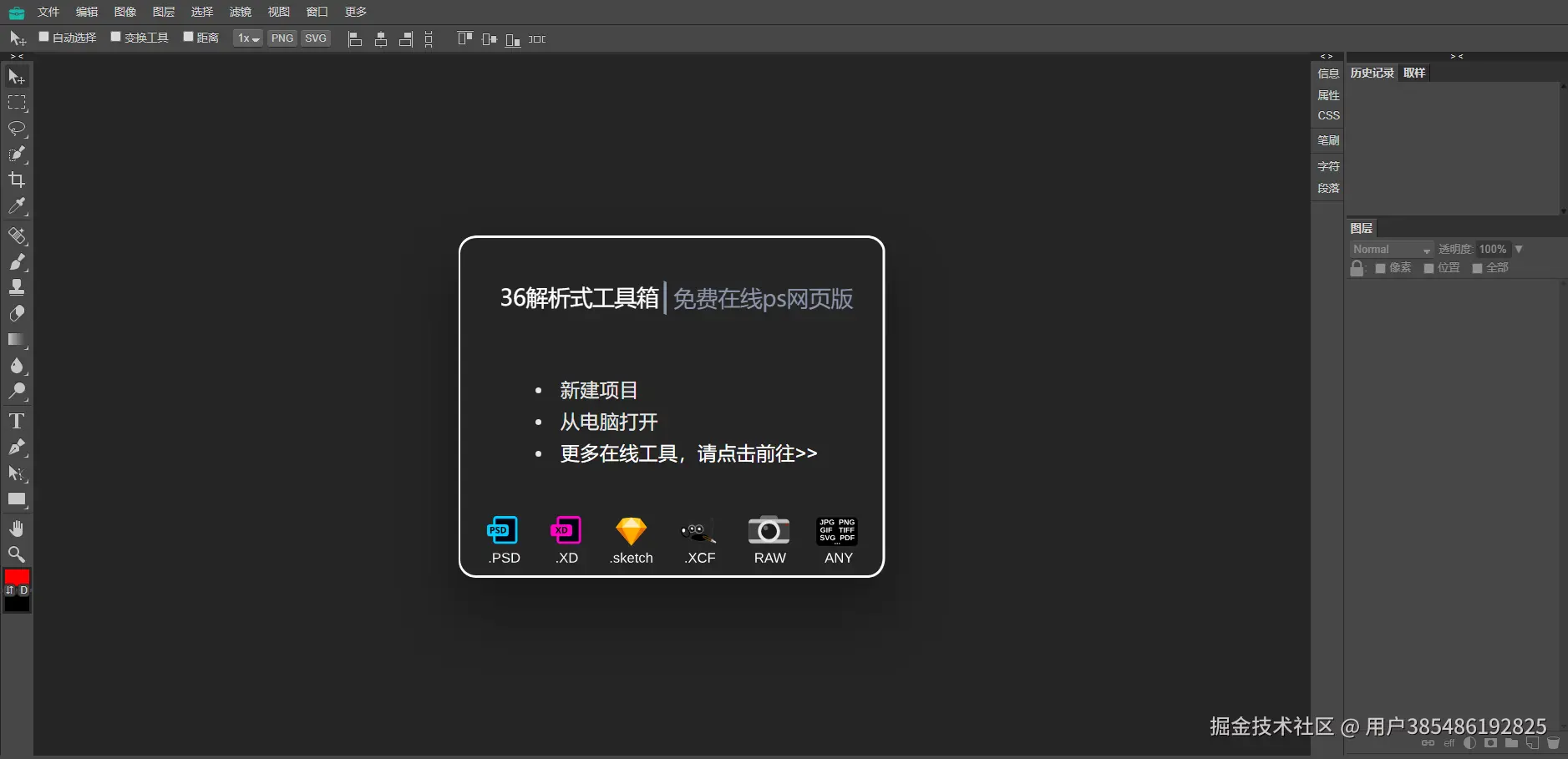The image size is (1568, 759).
Task: Open the Normal blend mode dropdown
Action: pos(1392,250)
